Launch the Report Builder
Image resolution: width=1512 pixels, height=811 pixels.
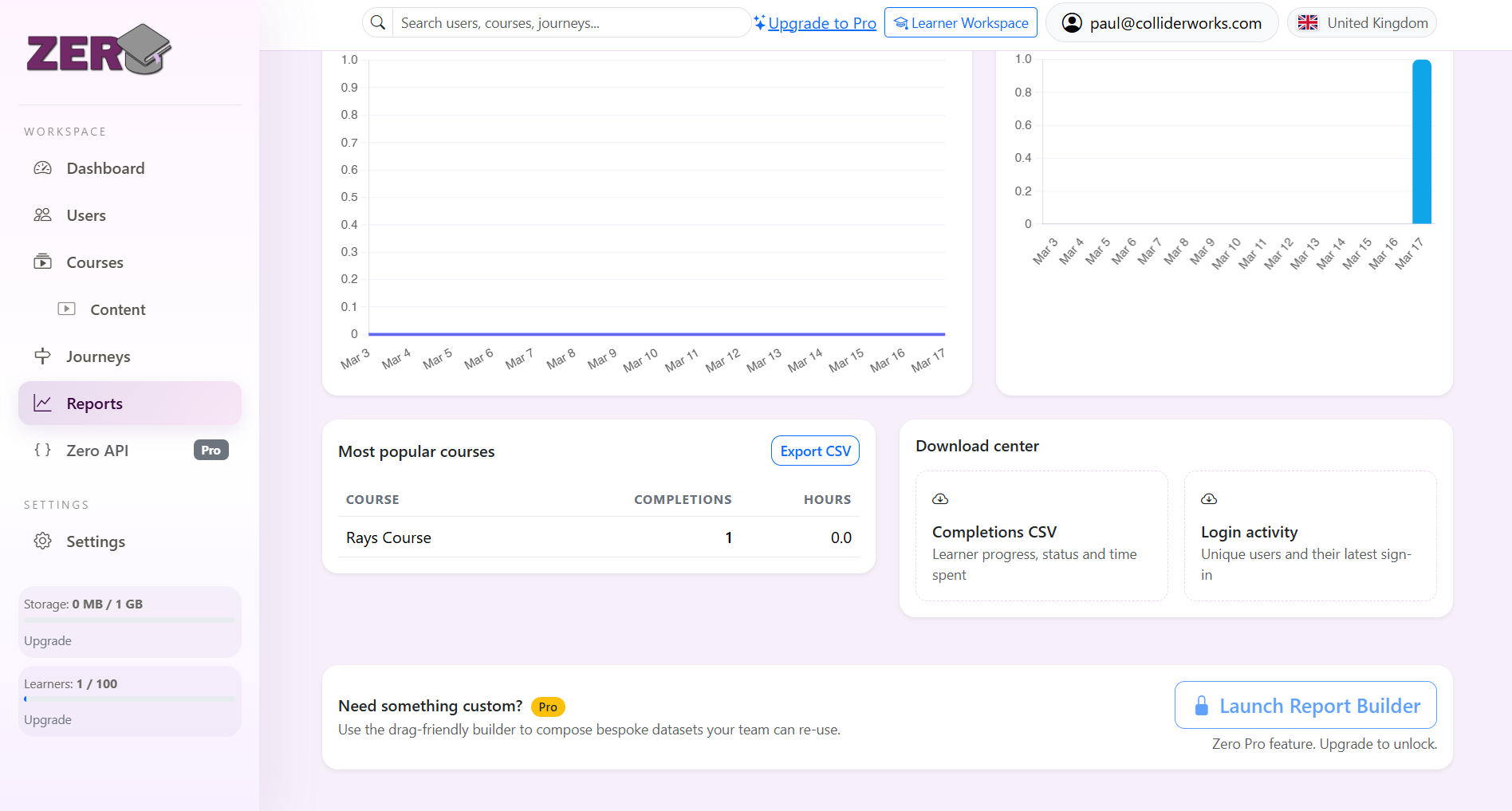(x=1305, y=706)
